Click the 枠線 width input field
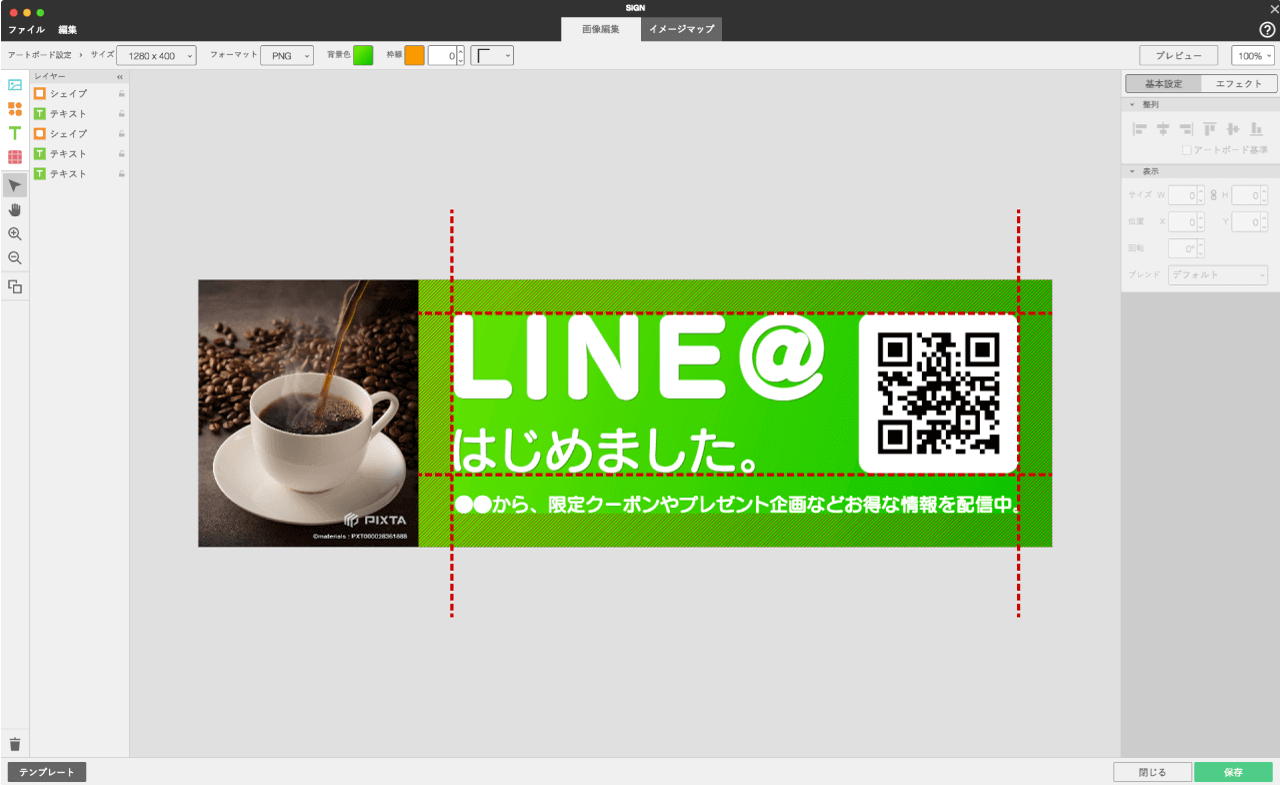This screenshot has width=1280, height=785. (443, 56)
